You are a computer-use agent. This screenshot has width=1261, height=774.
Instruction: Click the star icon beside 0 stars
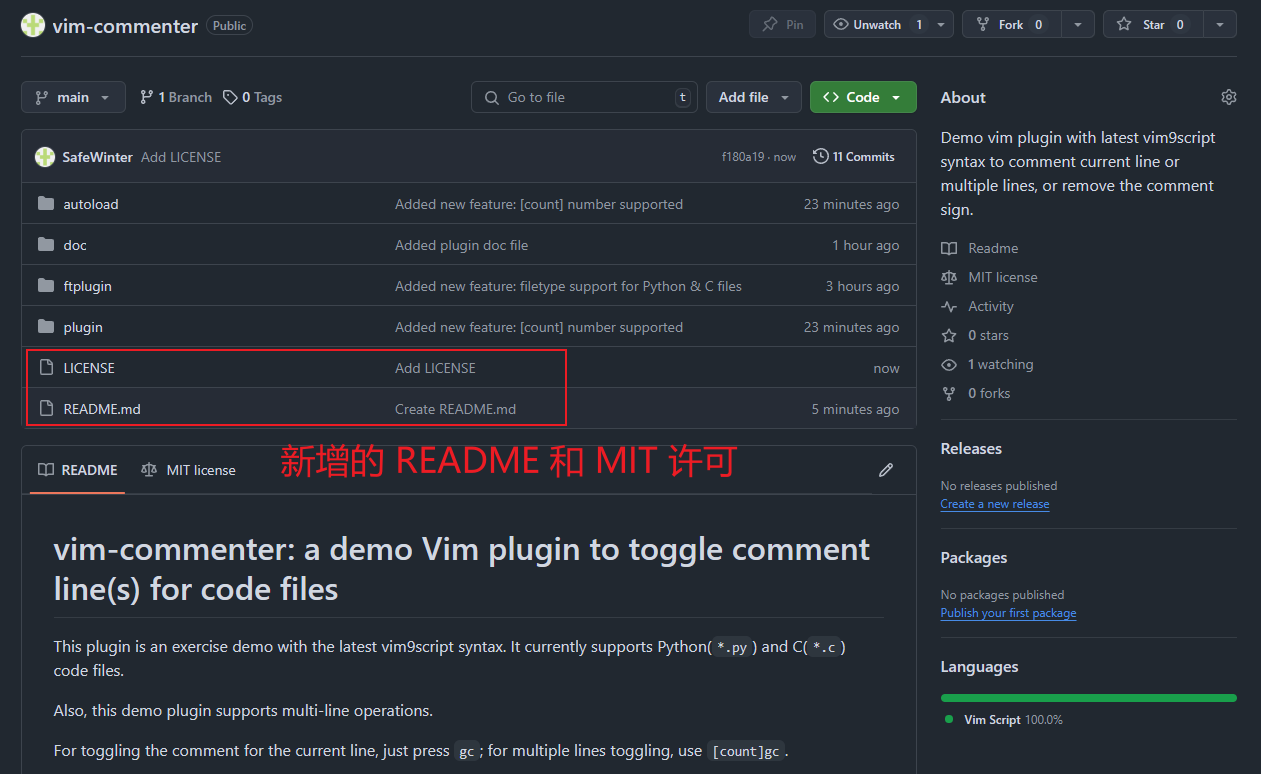[x=949, y=335]
